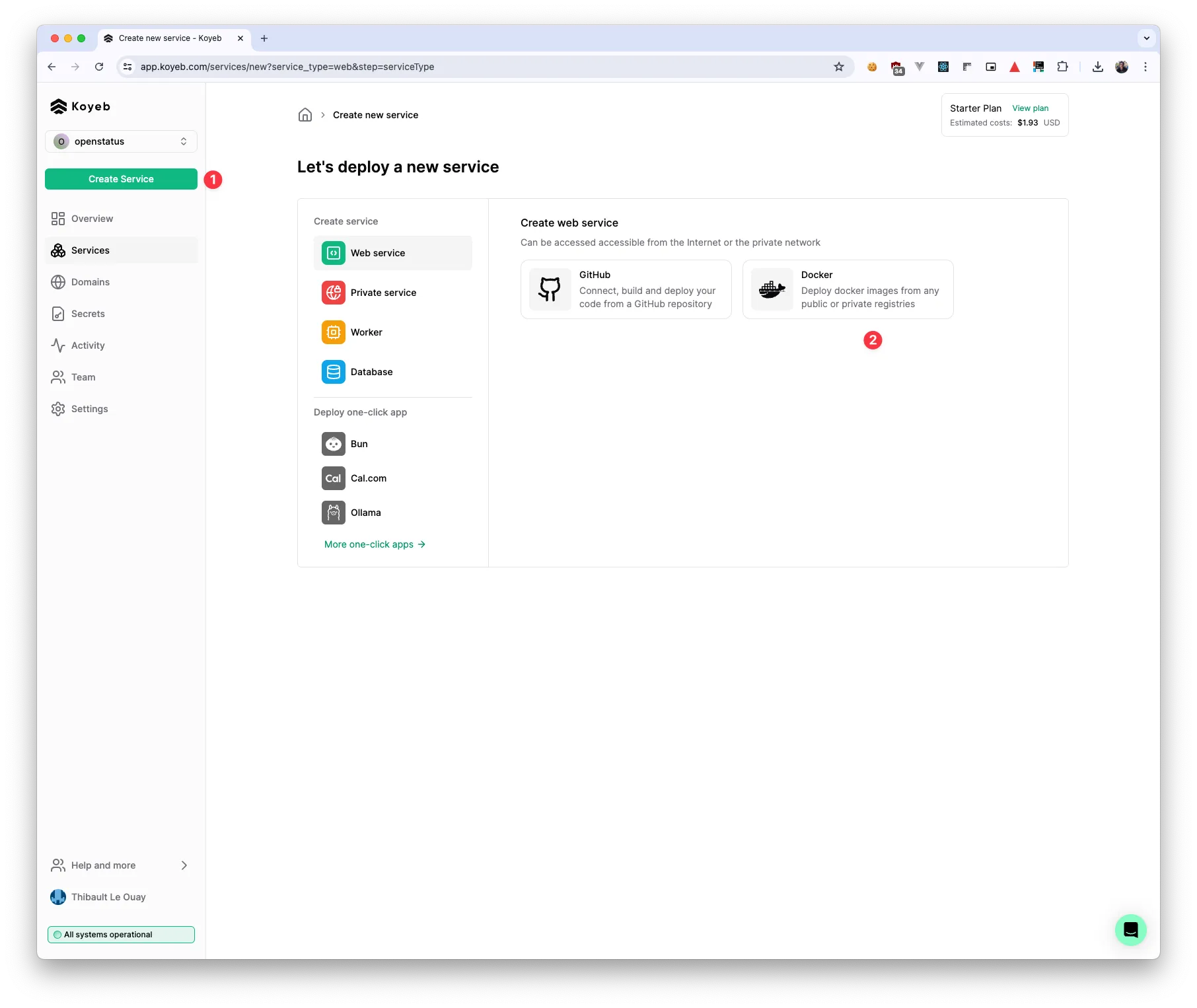The width and height of the screenshot is (1197, 1008).
Task: Choose the Docker deployment card
Action: (x=848, y=289)
